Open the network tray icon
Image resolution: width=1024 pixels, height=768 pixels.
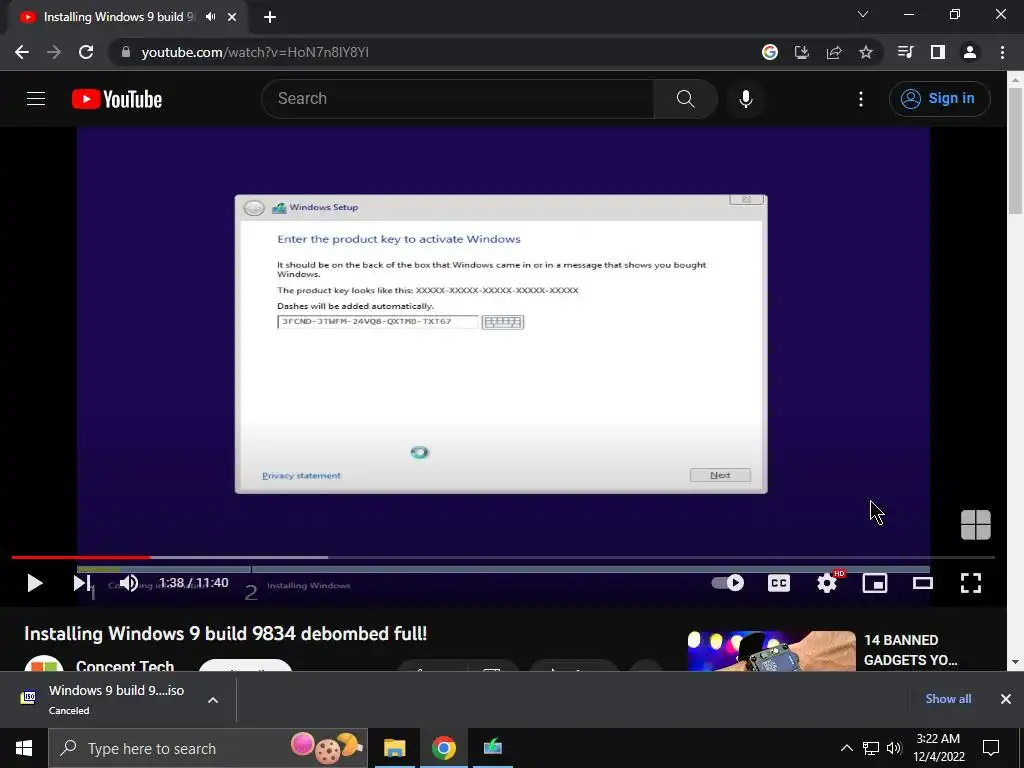(871, 748)
